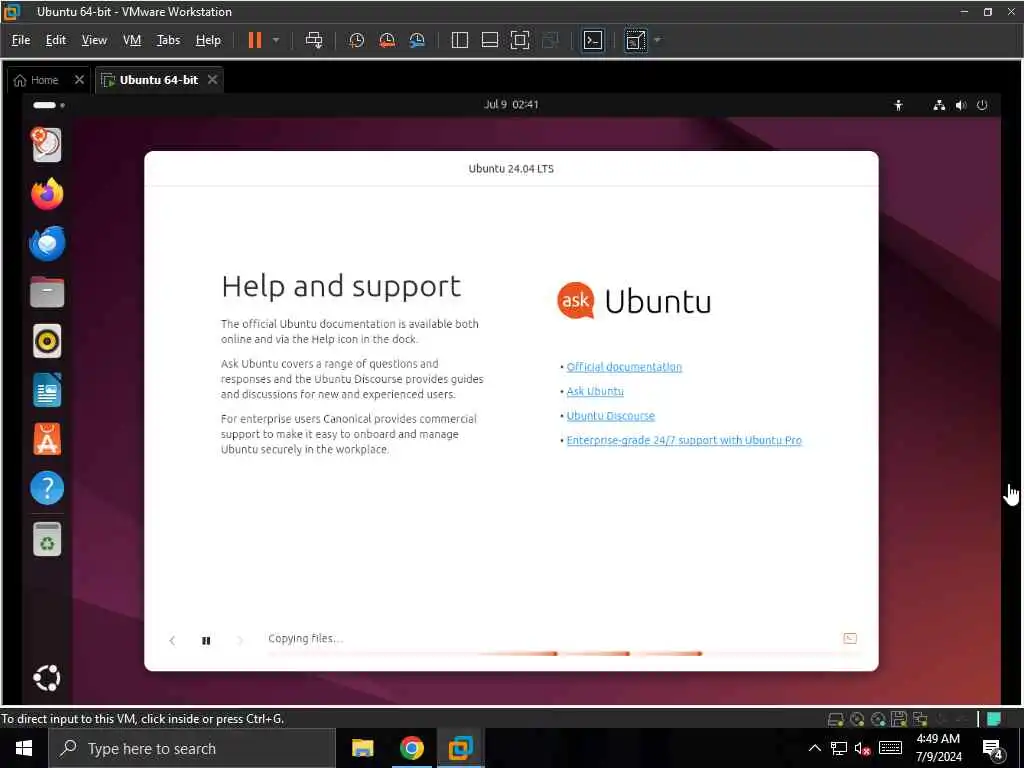
Task: Go to the next installer slide
Action: point(240,641)
